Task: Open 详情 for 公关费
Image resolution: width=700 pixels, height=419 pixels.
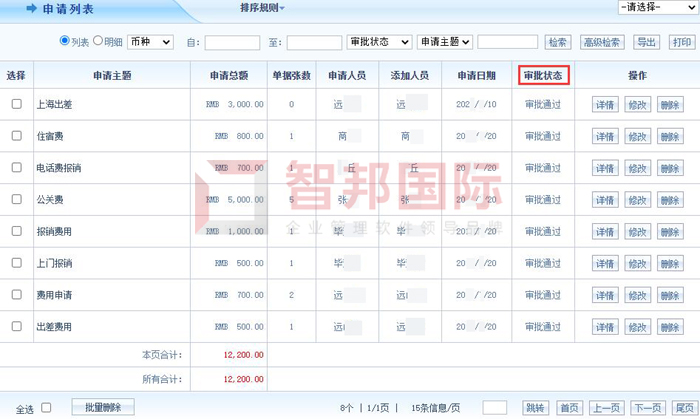Action: pos(605,200)
